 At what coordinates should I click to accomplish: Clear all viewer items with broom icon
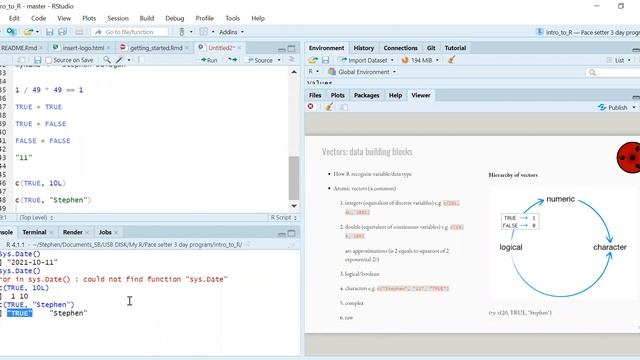[x=329, y=107]
